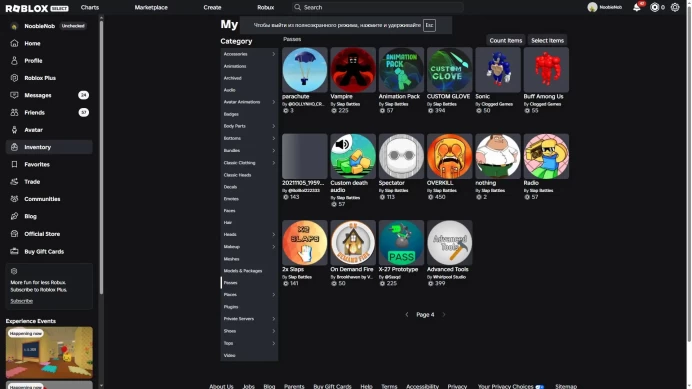Screen dimensions: 692x389
Task: Click Slap Battles creator link under Vampire
Action: coord(348,104)
